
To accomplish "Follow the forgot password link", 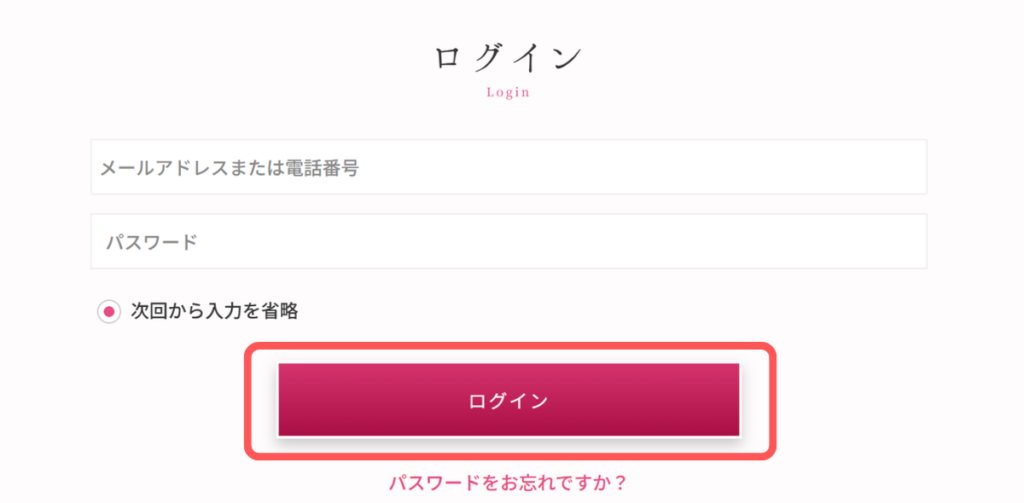I will coord(508,484).
